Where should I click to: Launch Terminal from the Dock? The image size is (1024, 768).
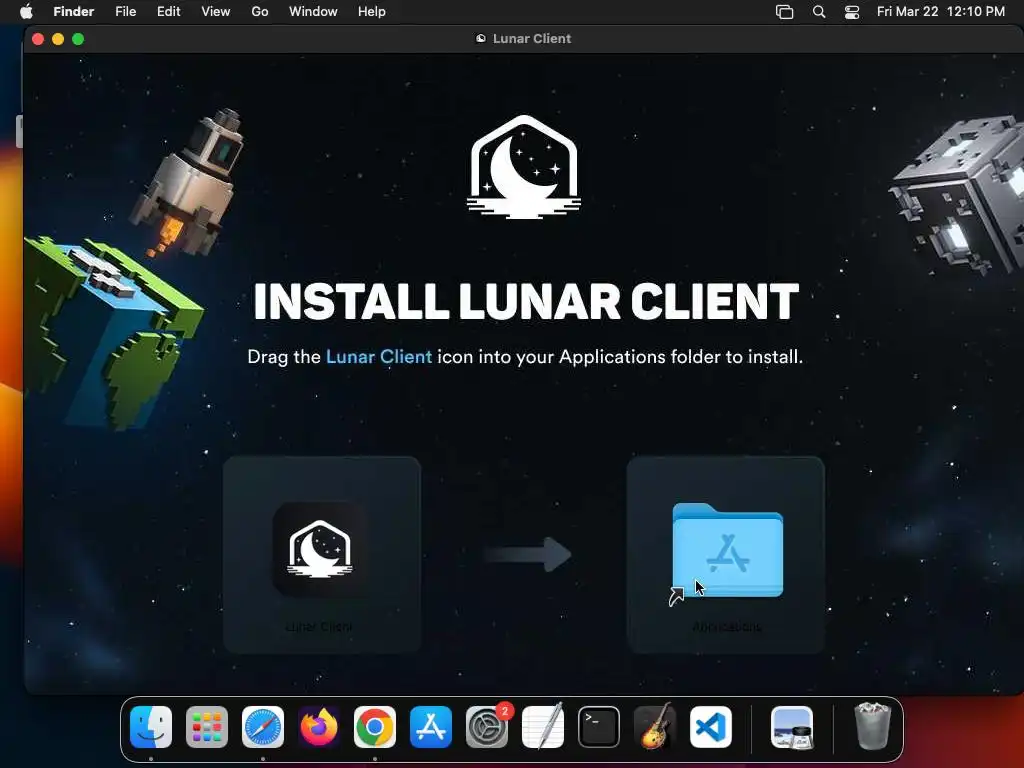pos(599,727)
